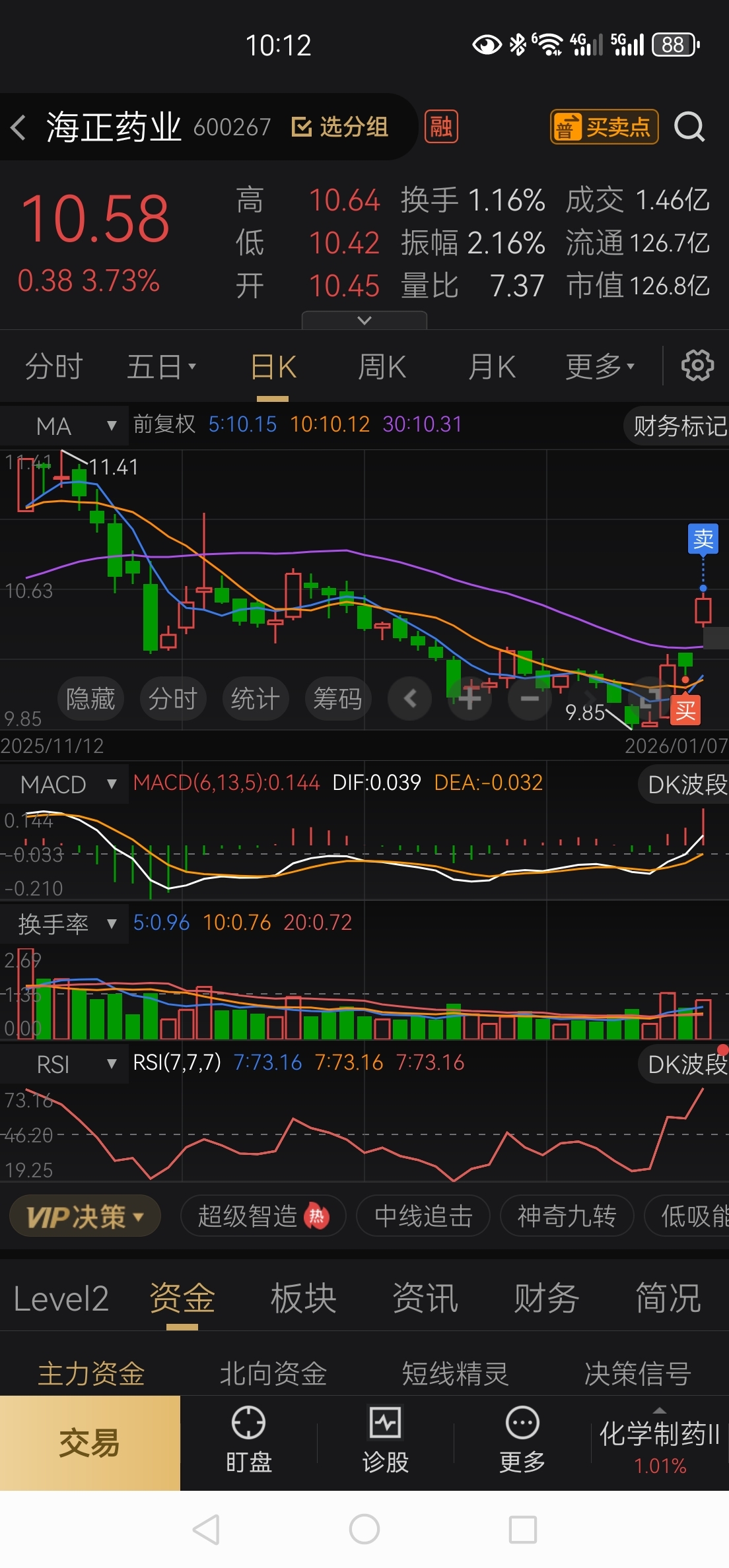Open the 买卖点 signal badge
The image size is (729, 1568).
604,127
